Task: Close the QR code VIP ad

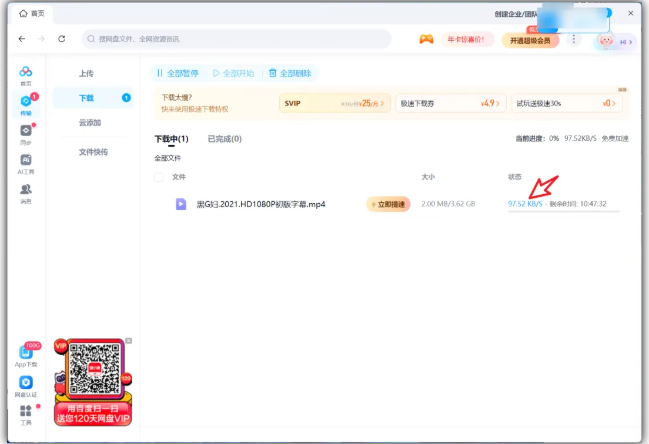Action: 129,341
